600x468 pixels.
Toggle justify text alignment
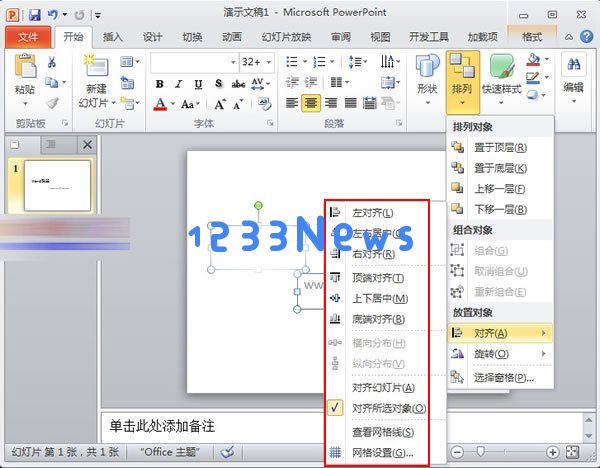[x=351, y=103]
